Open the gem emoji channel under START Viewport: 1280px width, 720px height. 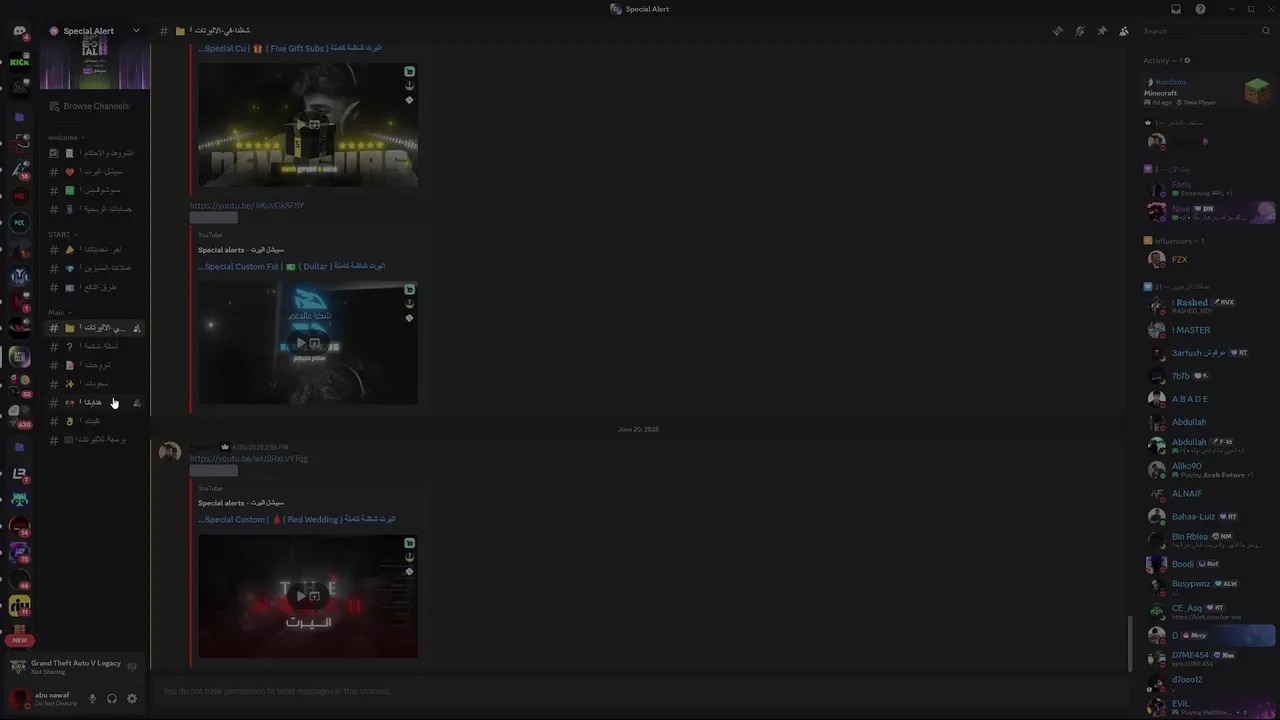coord(96,268)
